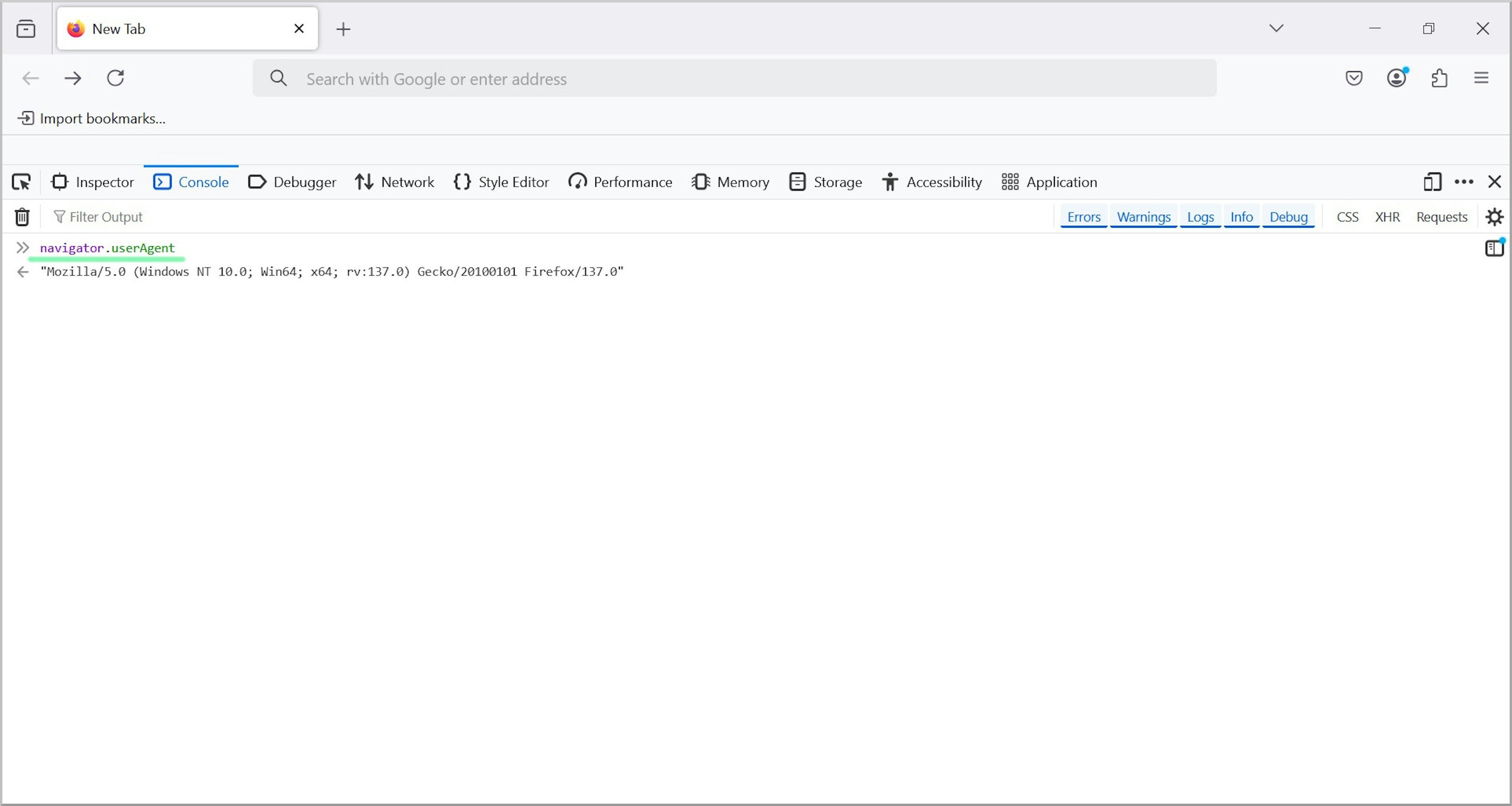Switch to the Network tab

(395, 182)
